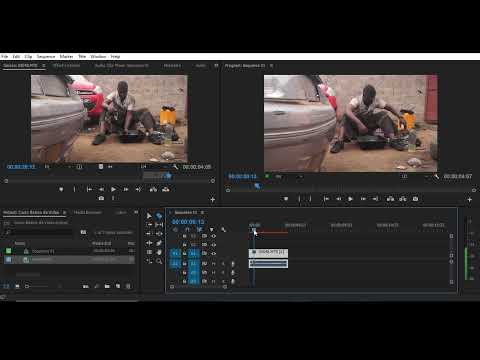Open the File menu
Image resolution: width=480 pixels, height=360 pixels.
coord(5,56)
